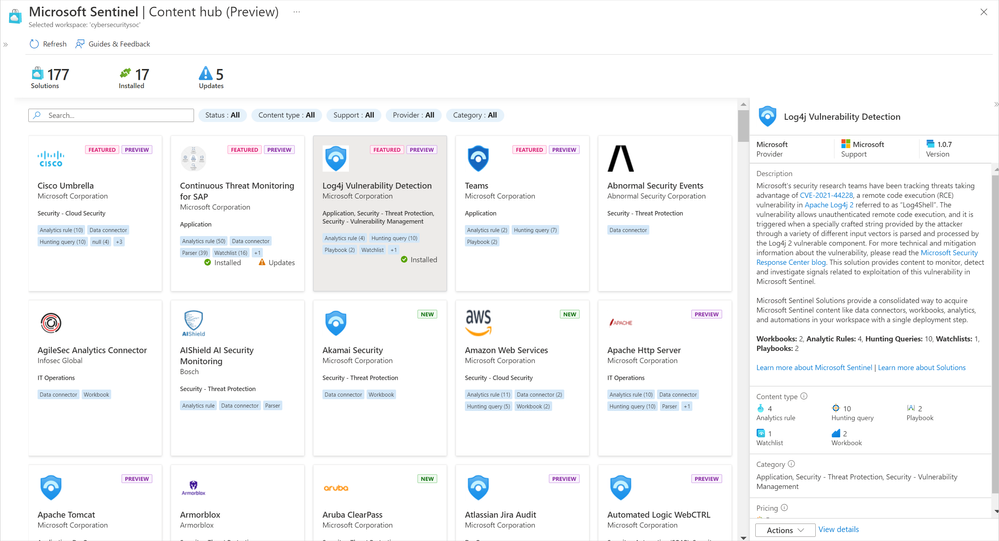Open Learn more about Microsoft Sentinel link

pyautogui.click(x=814, y=368)
